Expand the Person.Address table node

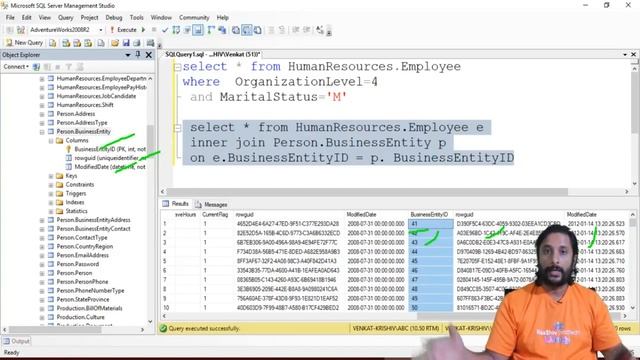42,114
